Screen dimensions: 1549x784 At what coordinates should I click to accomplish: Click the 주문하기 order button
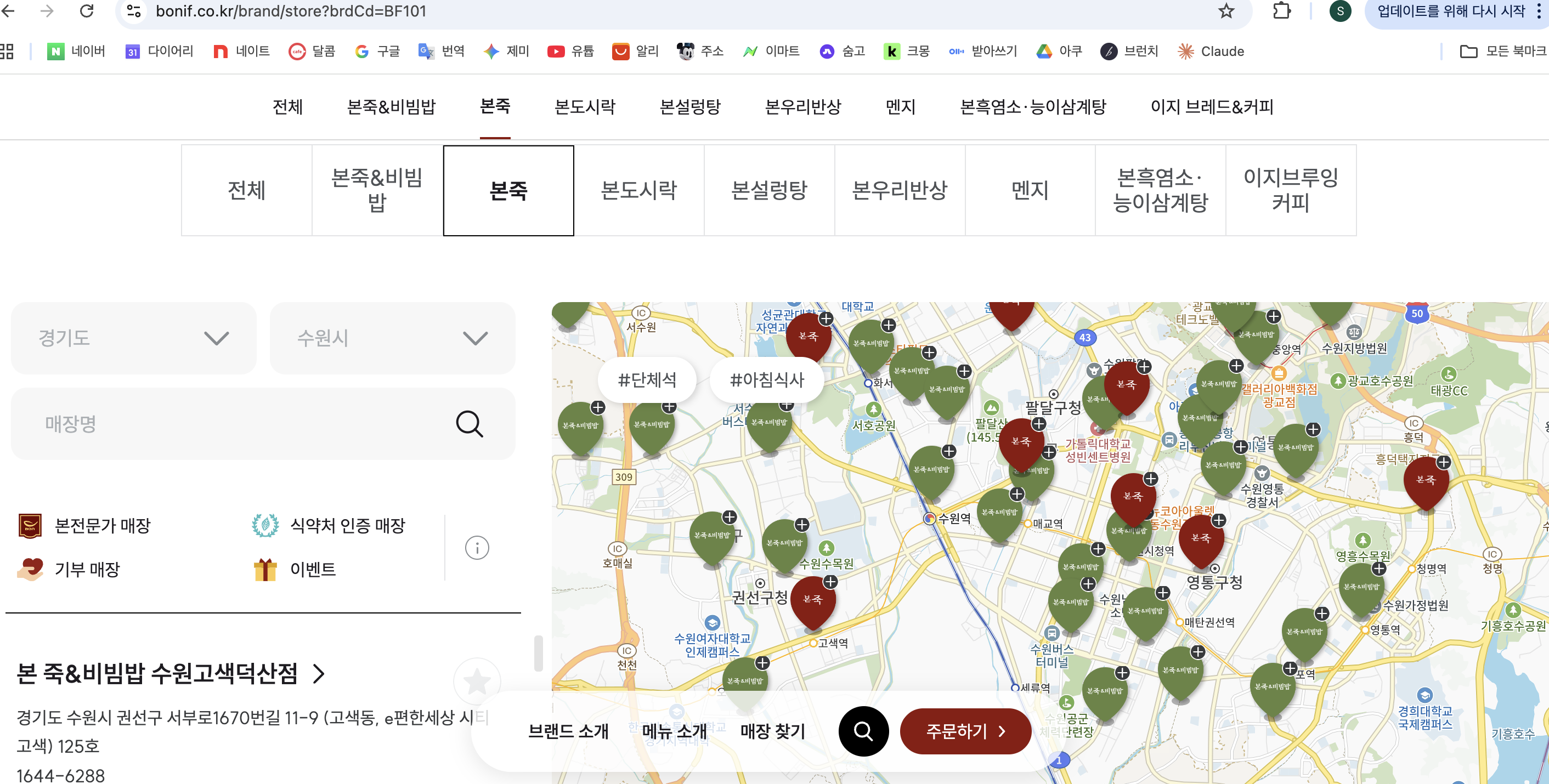pyautogui.click(x=965, y=730)
